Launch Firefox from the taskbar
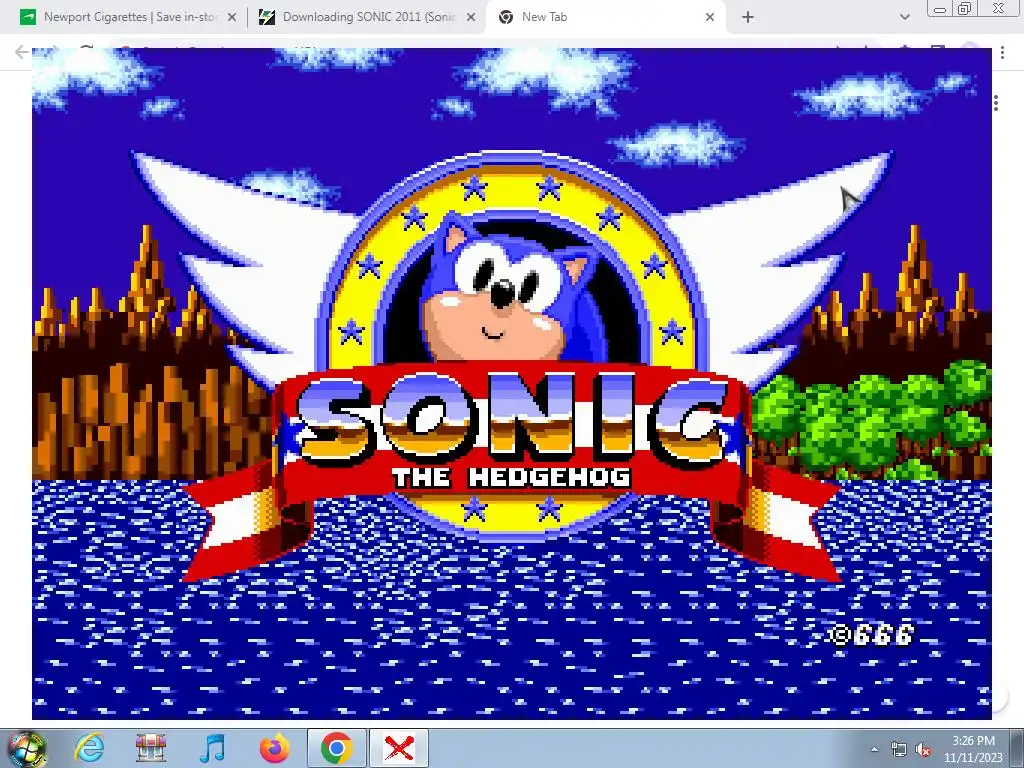Screen dimensions: 1024x768 (x=274, y=748)
